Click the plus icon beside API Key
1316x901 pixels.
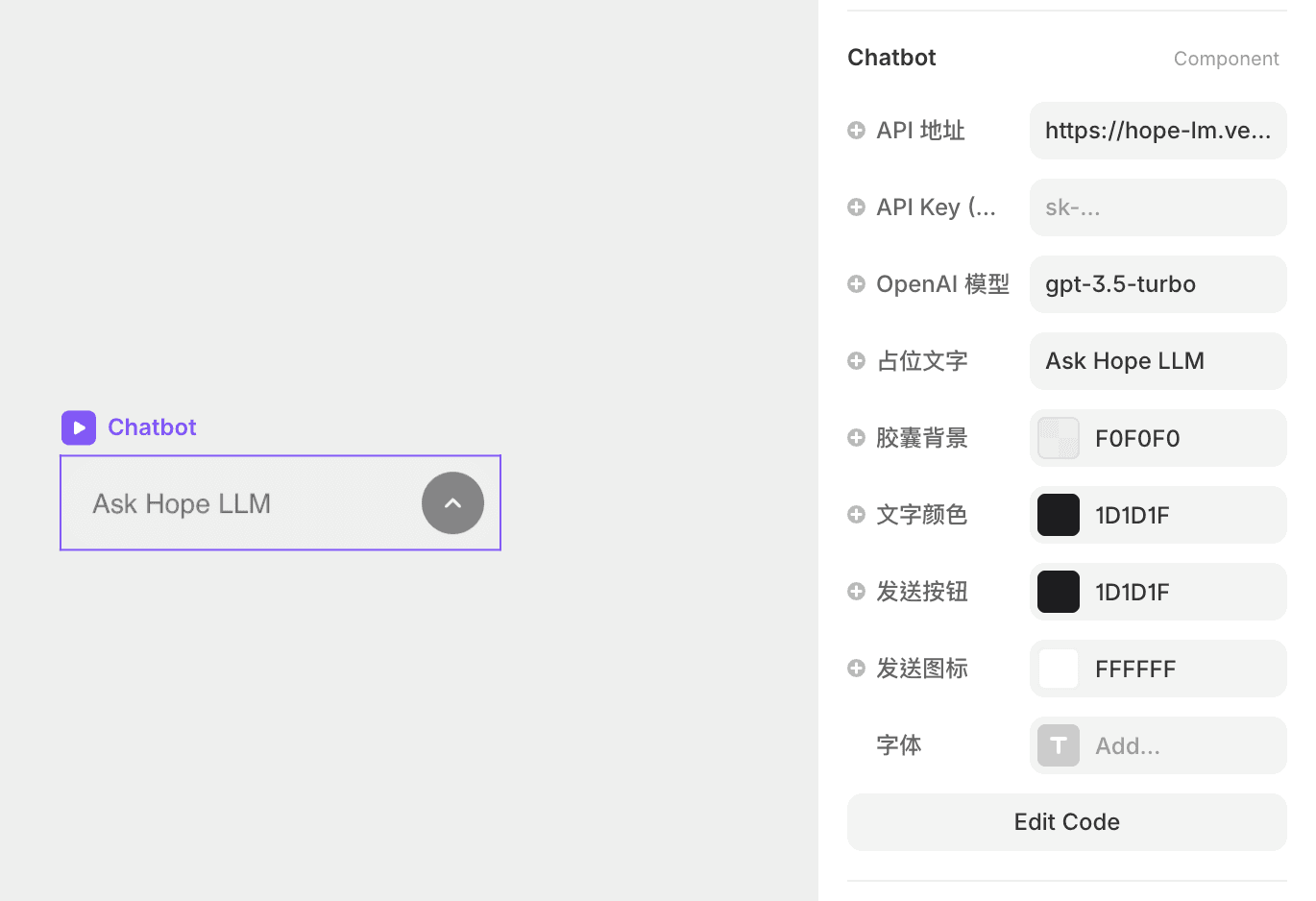point(856,207)
